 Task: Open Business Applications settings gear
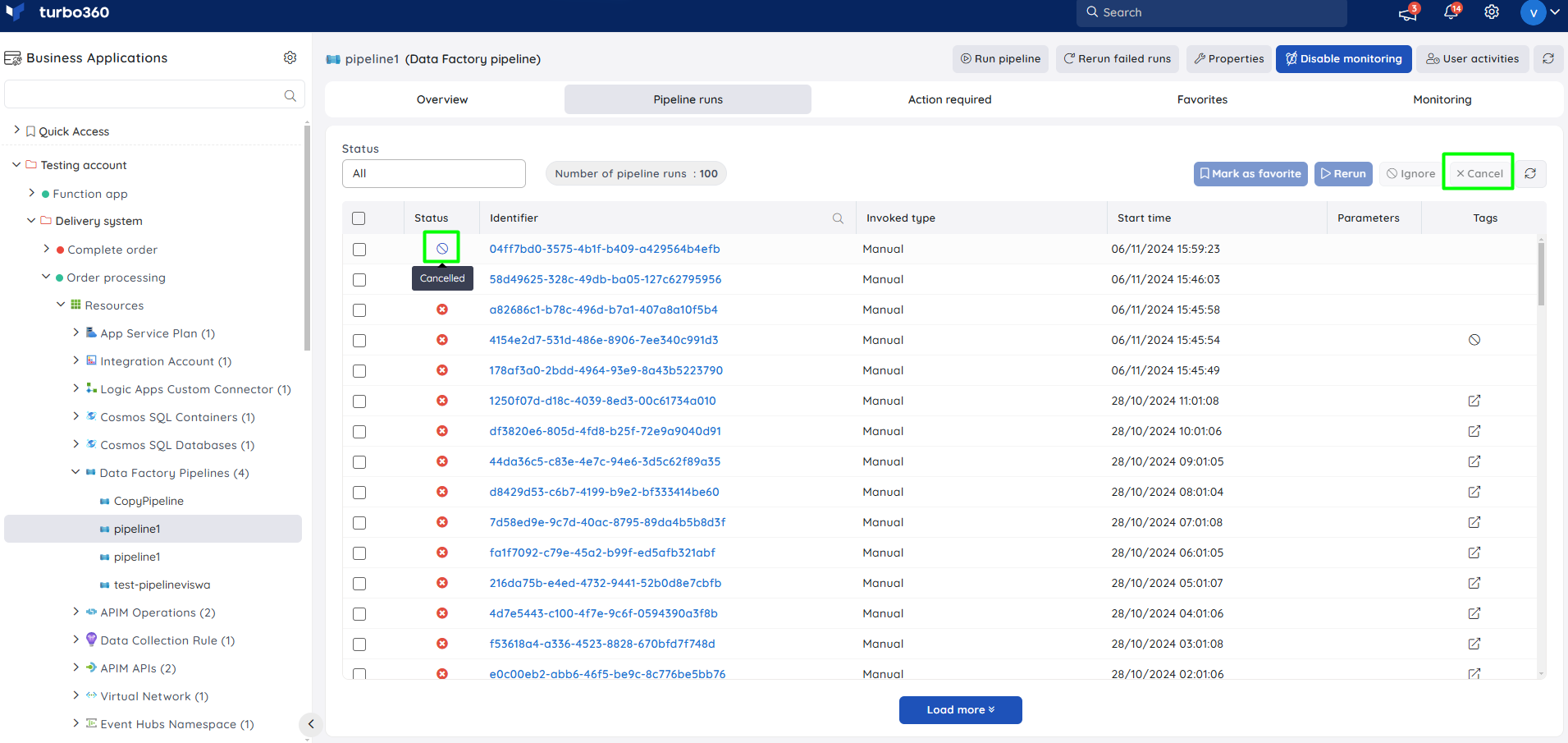click(290, 57)
